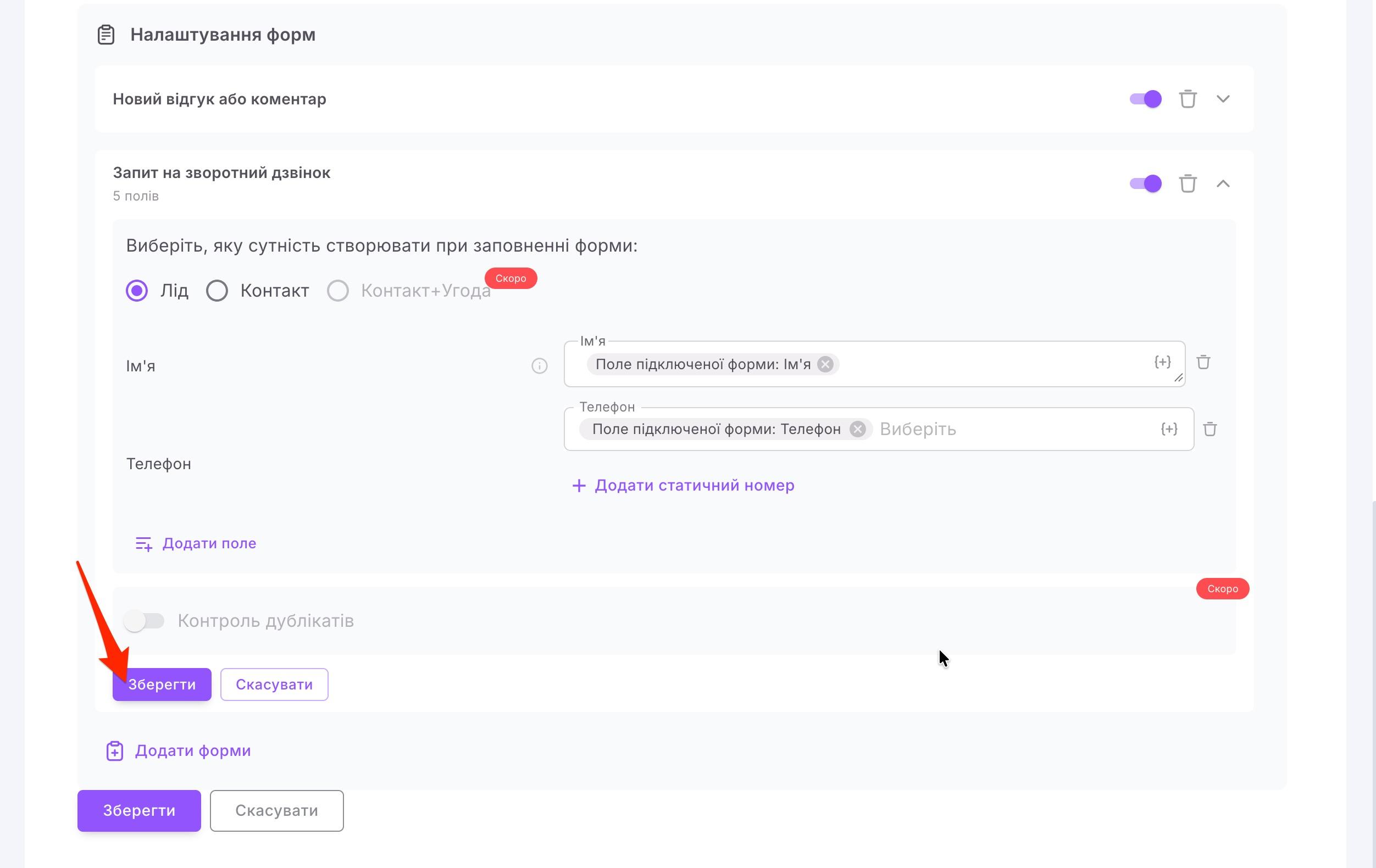The height and width of the screenshot is (868, 1376).
Task: Click 'Додати форми' link
Action: tap(192, 751)
